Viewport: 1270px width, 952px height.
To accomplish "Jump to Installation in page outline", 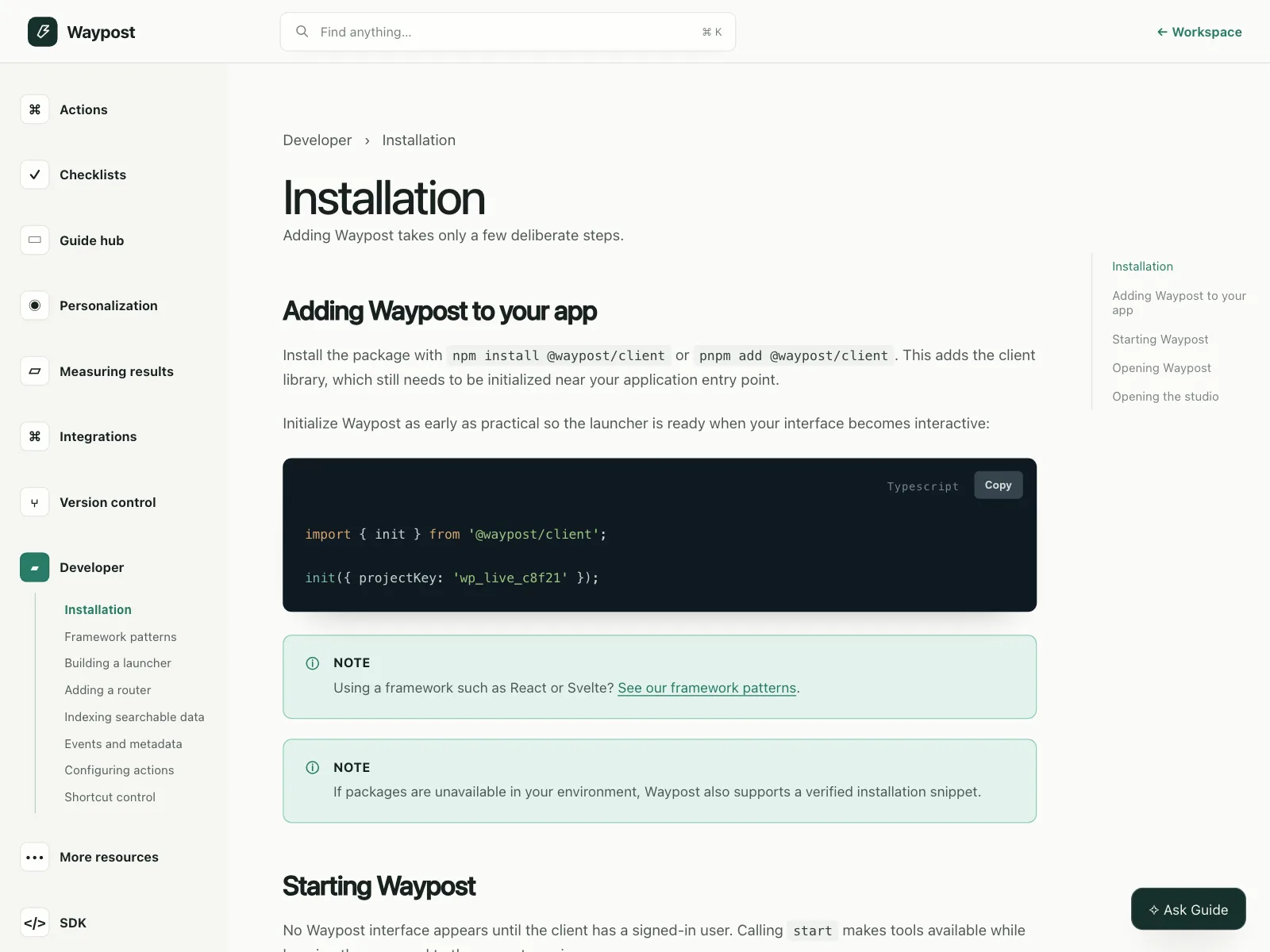I will tap(1142, 267).
